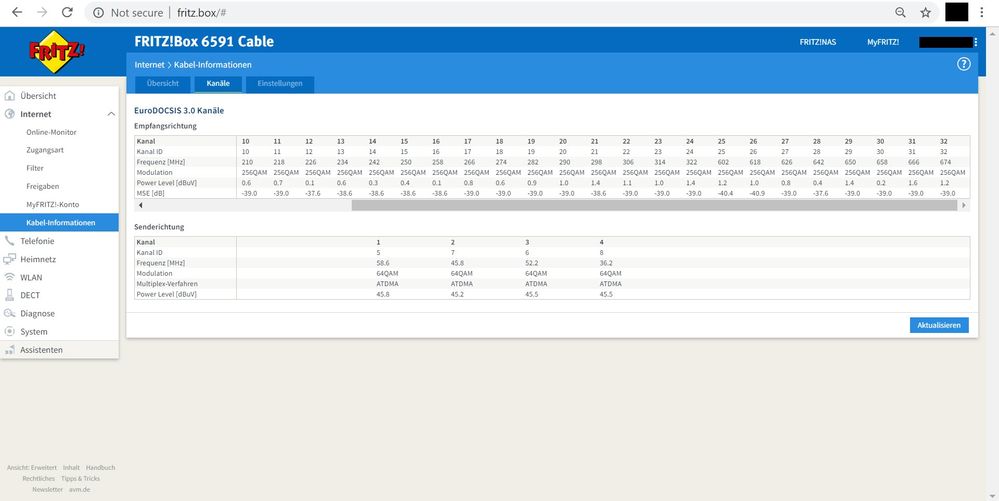Open Rechtliches footer link
Screen dimensions: 999x501
coord(39,478)
